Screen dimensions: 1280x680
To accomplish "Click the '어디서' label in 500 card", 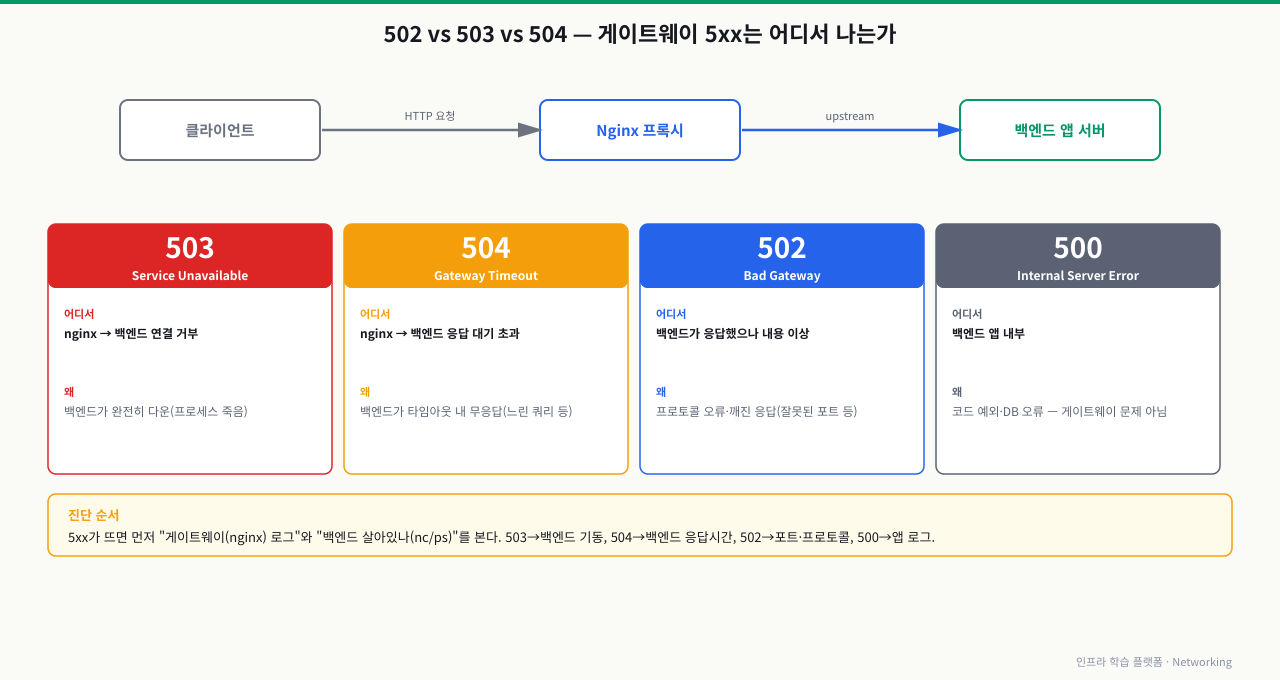I will pyautogui.click(x=967, y=314).
